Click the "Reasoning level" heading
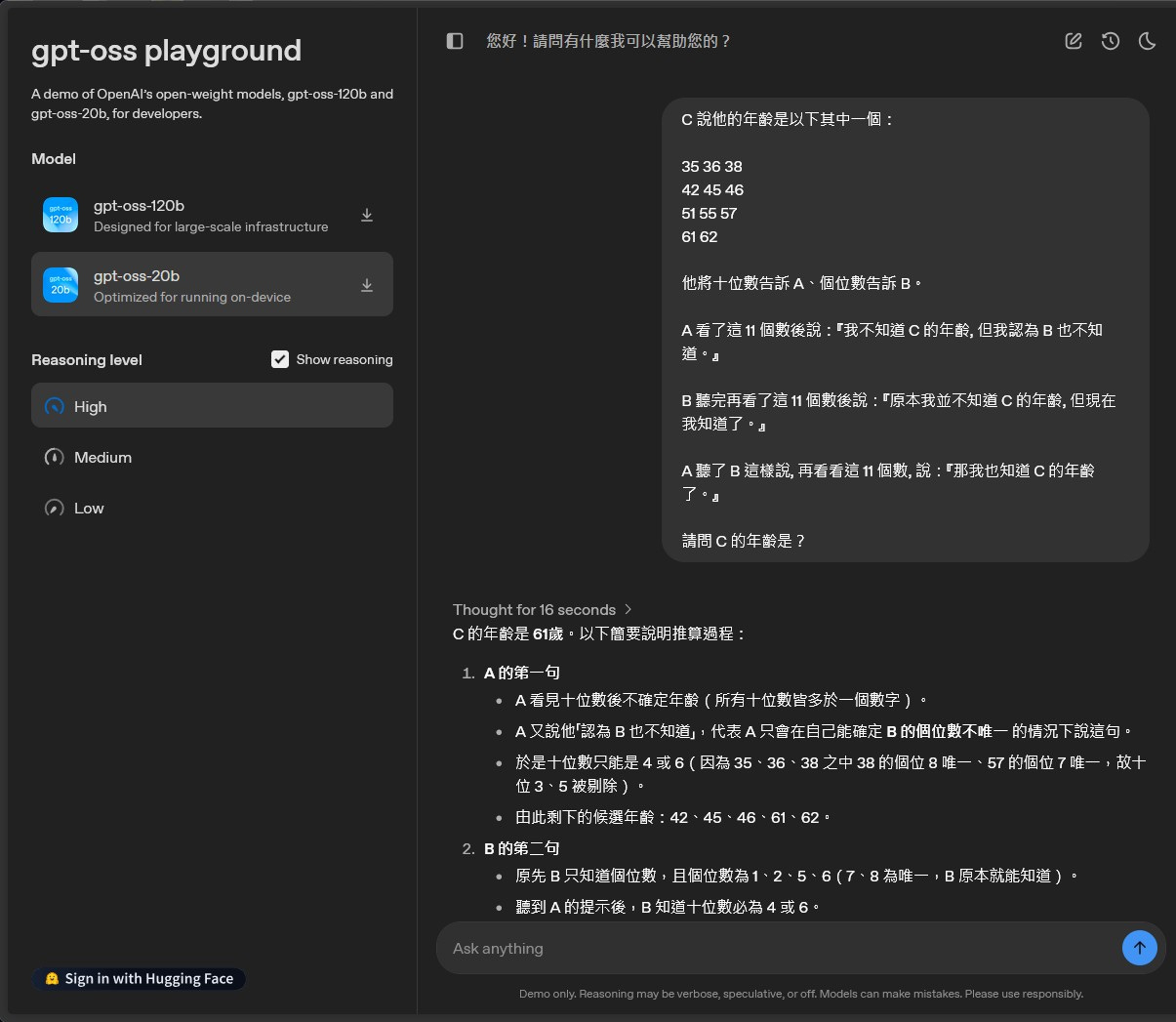This screenshot has height=1022, width=1176. click(87, 360)
